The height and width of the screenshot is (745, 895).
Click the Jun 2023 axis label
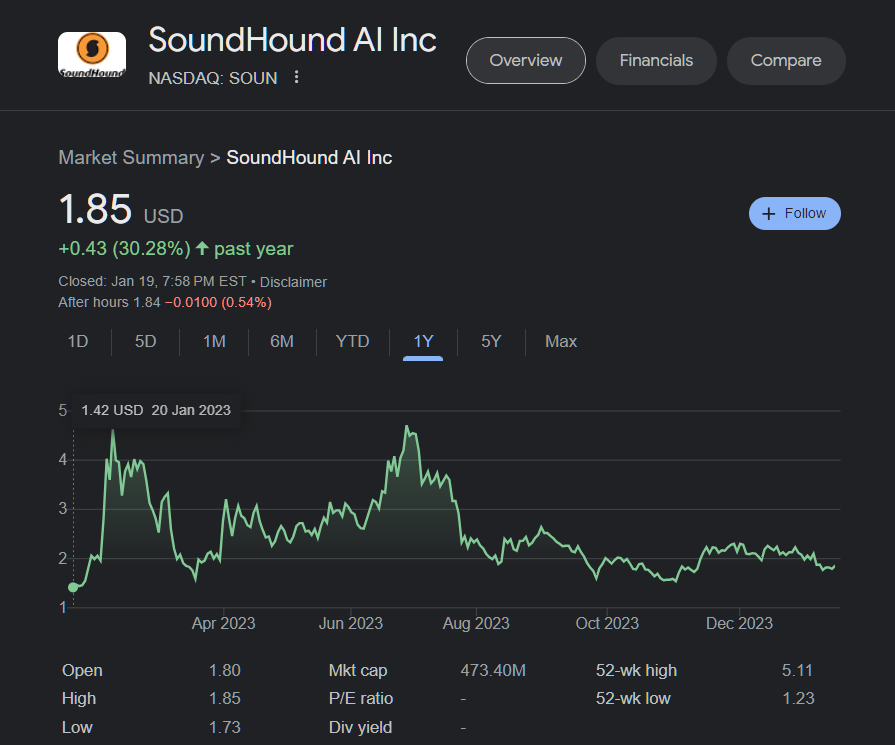350,623
